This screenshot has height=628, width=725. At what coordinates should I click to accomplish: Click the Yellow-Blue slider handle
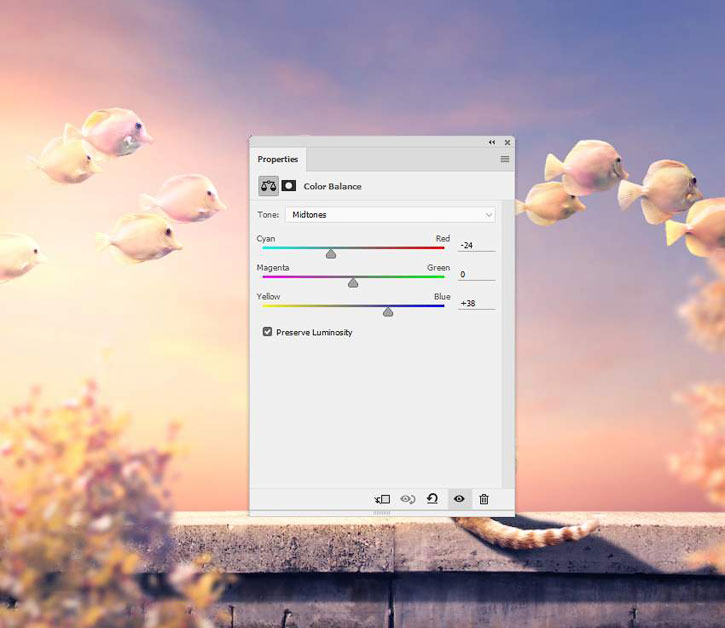click(x=388, y=312)
